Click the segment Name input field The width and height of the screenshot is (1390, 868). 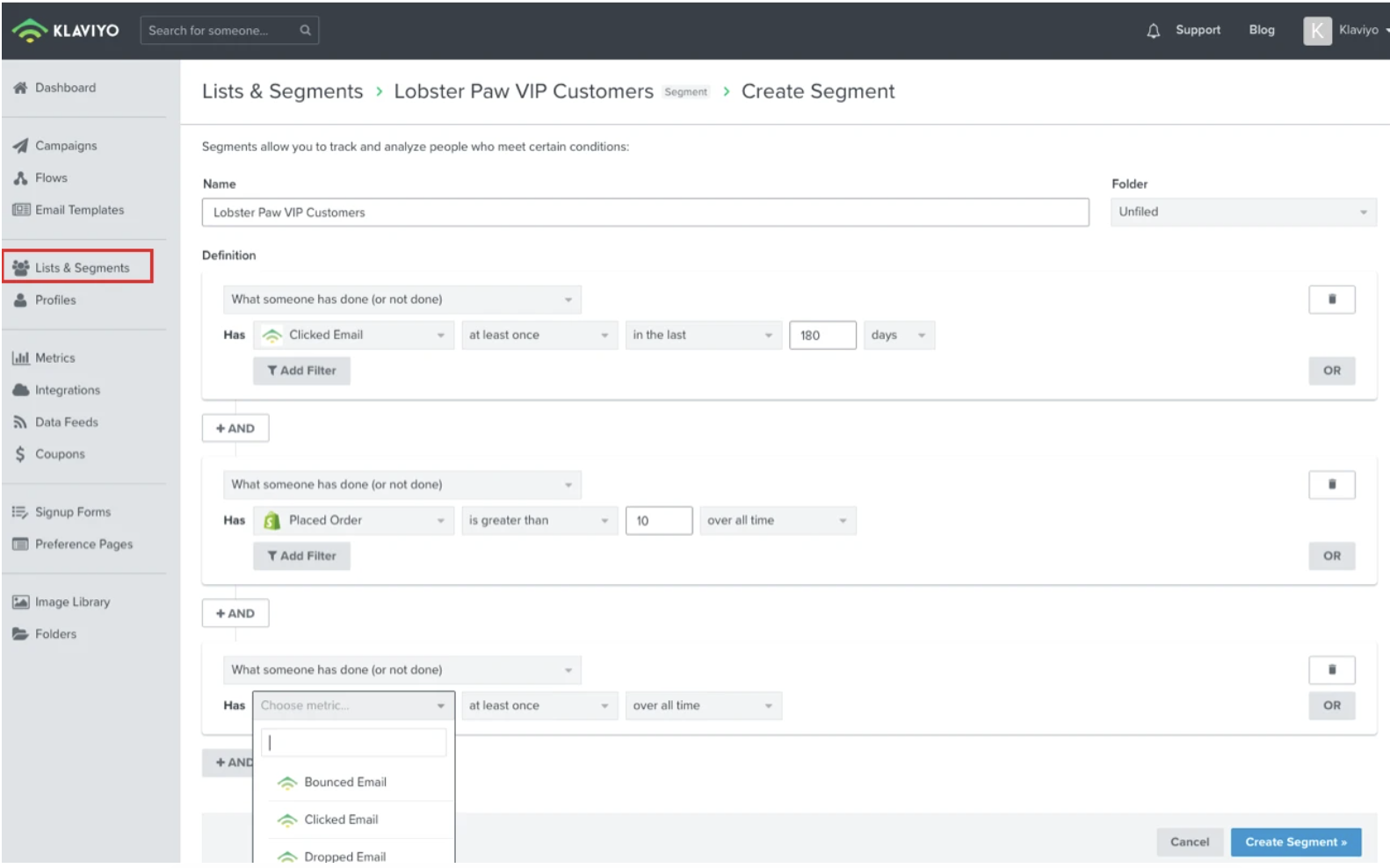645,213
